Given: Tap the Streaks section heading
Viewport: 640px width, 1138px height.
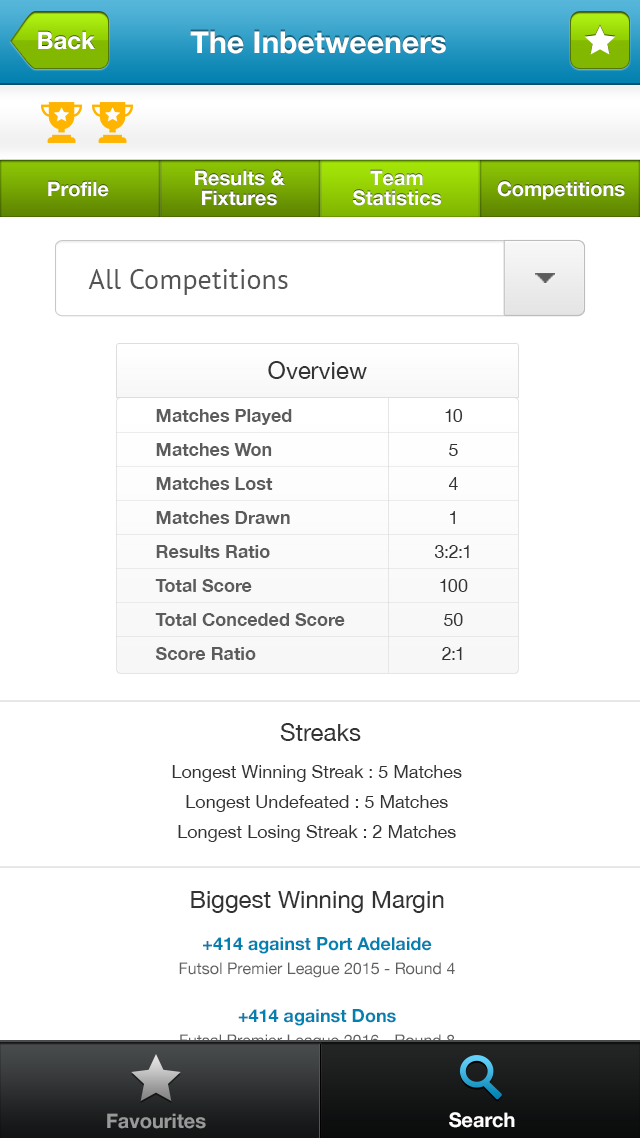Looking at the screenshot, I should click(320, 732).
